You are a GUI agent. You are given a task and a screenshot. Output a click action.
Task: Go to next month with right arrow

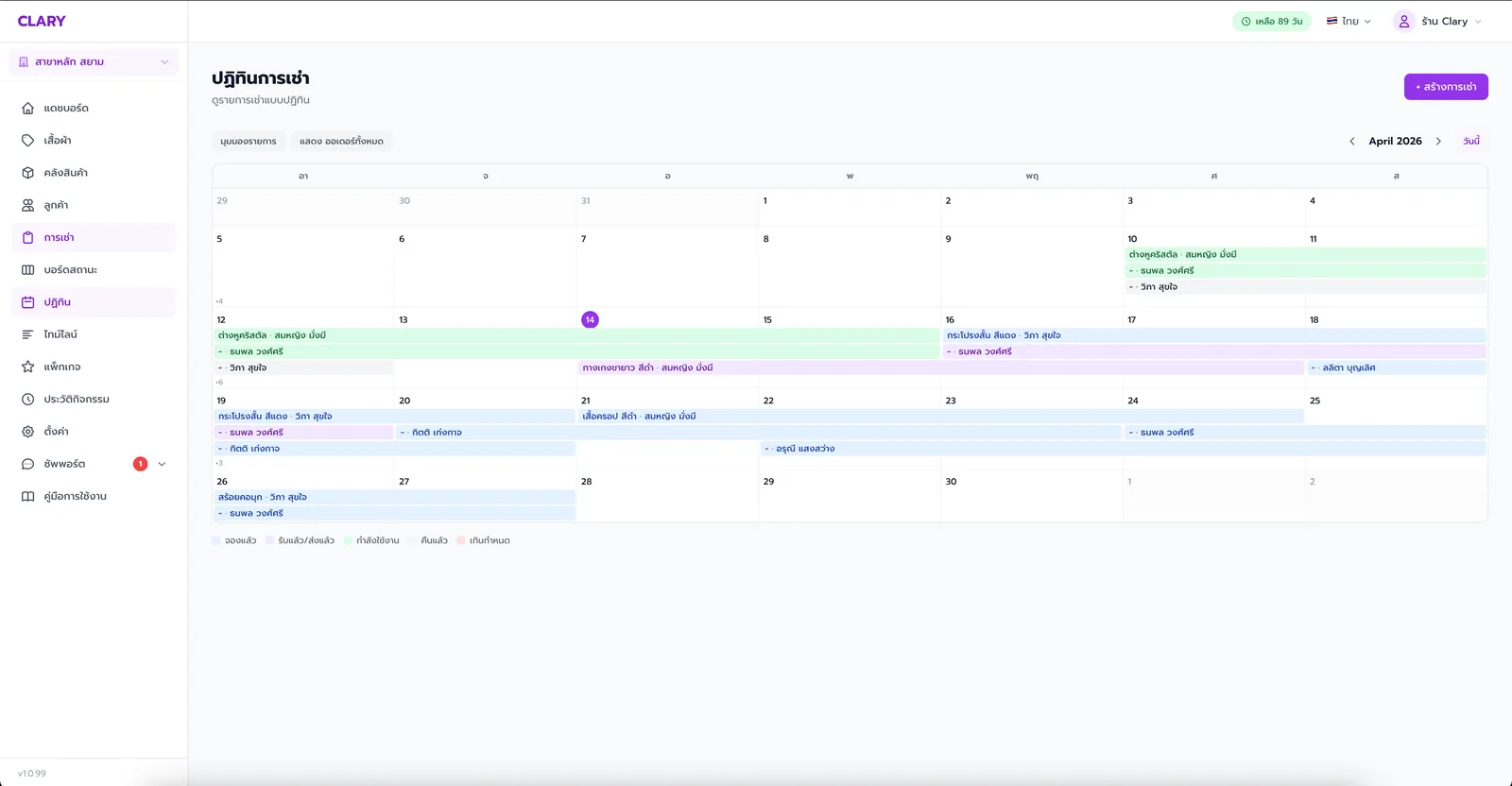click(1438, 141)
